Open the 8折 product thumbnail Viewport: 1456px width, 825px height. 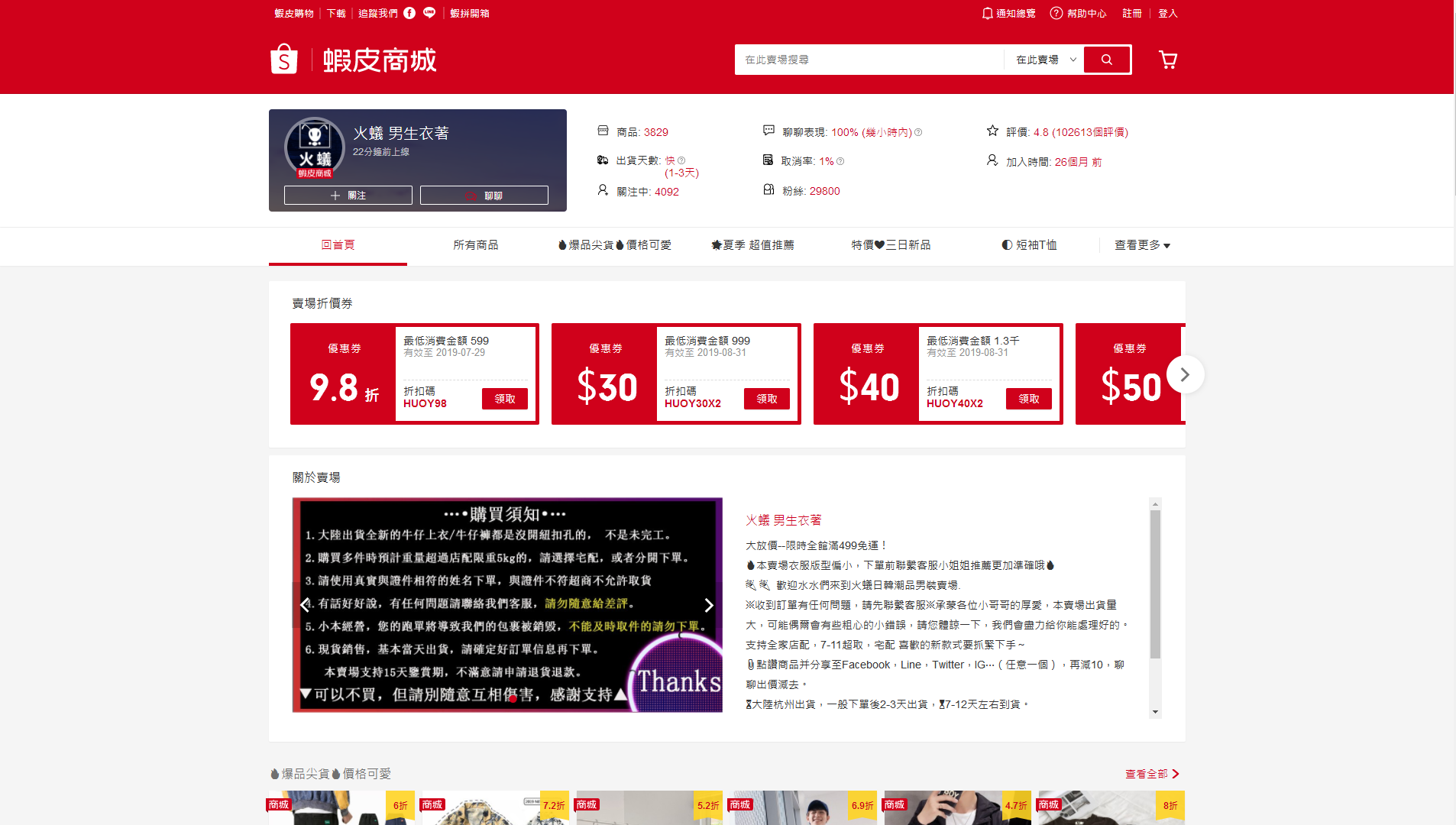pyautogui.click(x=1111, y=807)
